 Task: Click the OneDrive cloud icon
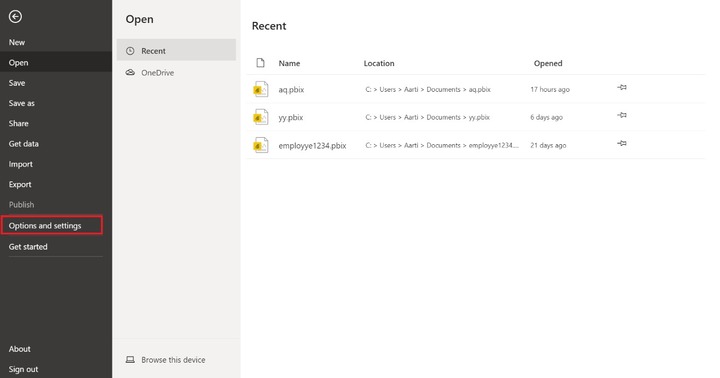(130, 73)
